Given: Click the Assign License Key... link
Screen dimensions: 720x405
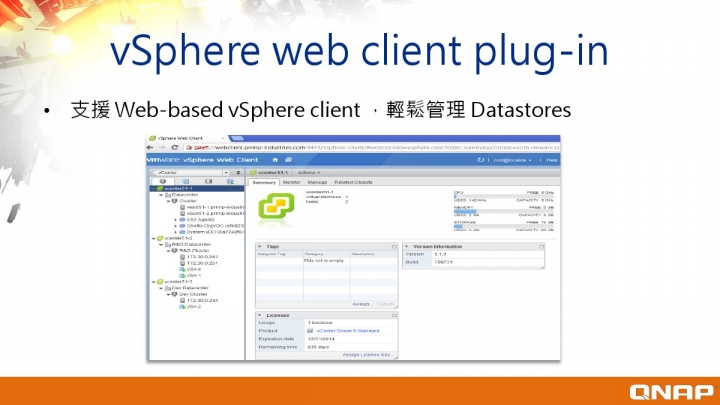Looking at the screenshot, I should (368, 355).
